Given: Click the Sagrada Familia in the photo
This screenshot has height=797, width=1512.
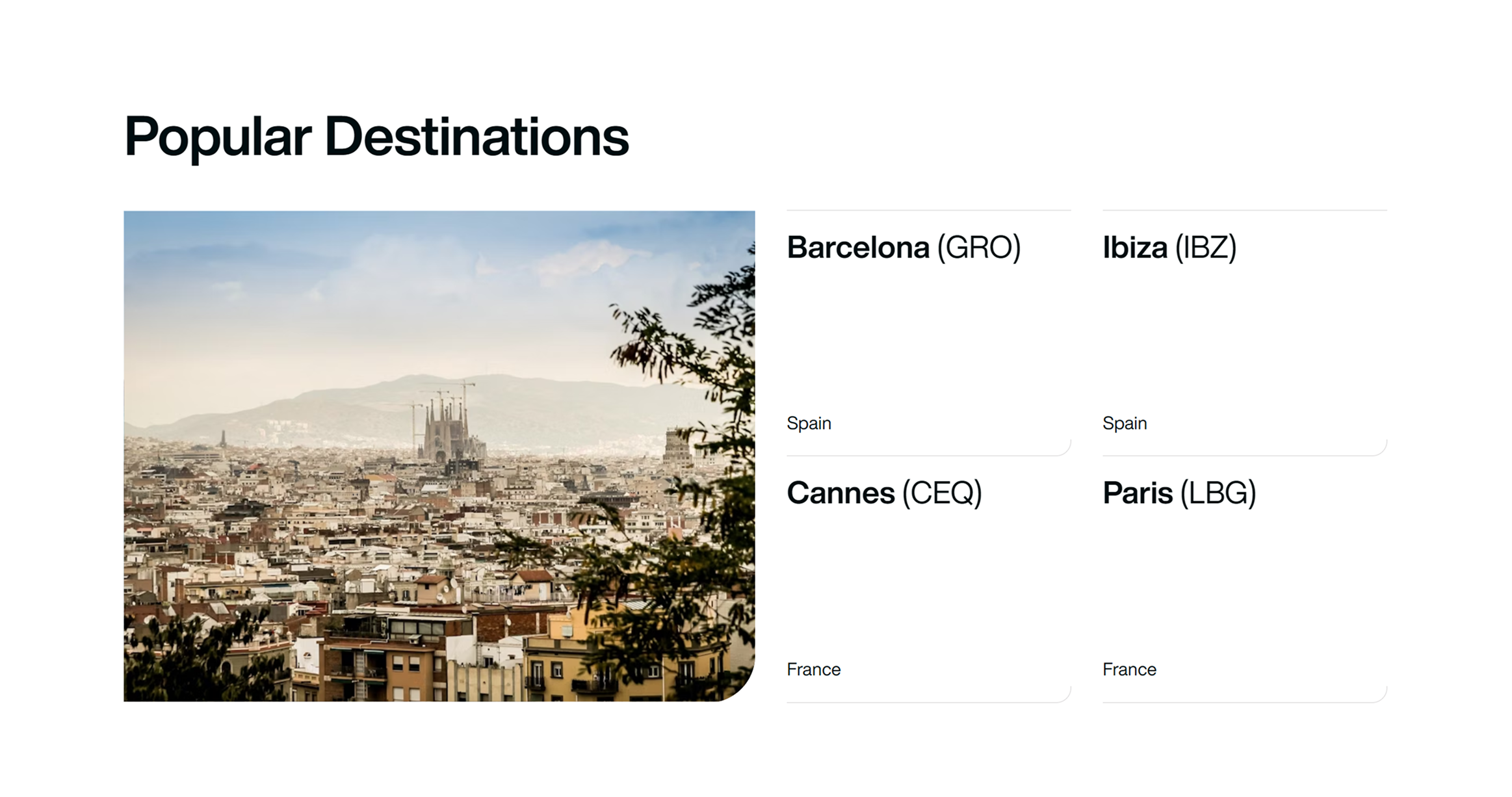Looking at the screenshot, I should pos(446,428).
